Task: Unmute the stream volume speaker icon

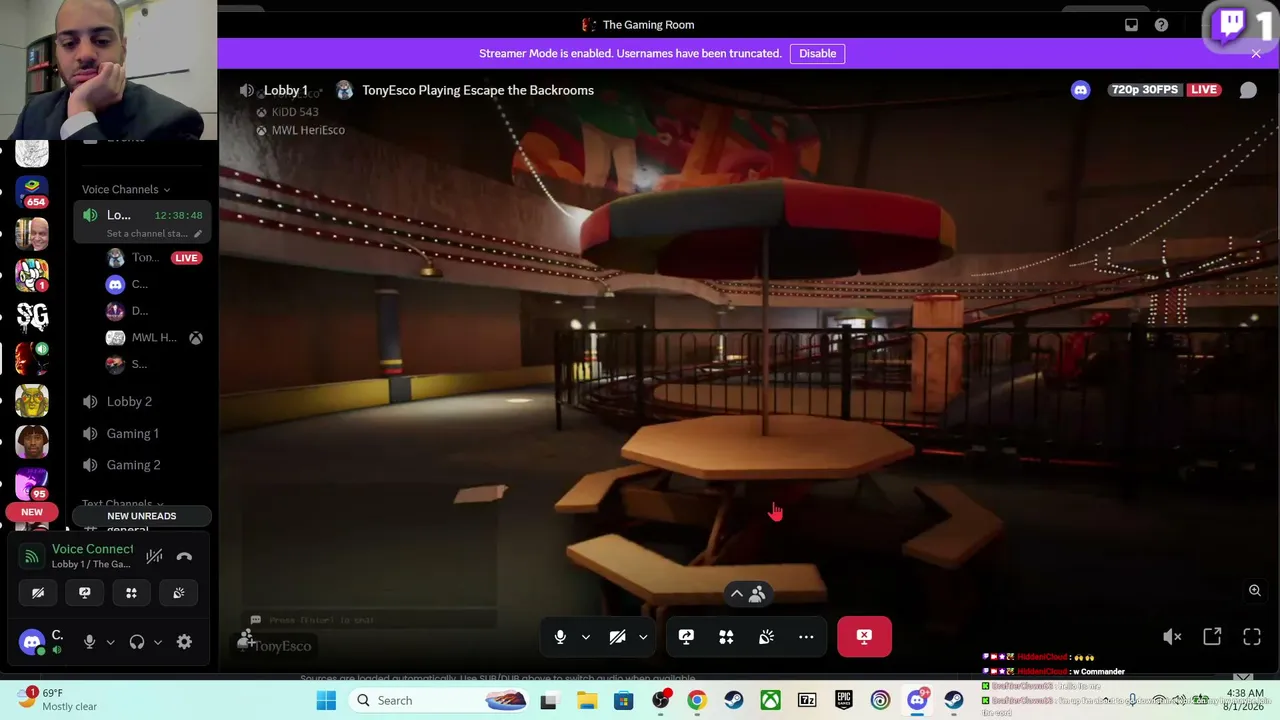Action: (1172, 637)
